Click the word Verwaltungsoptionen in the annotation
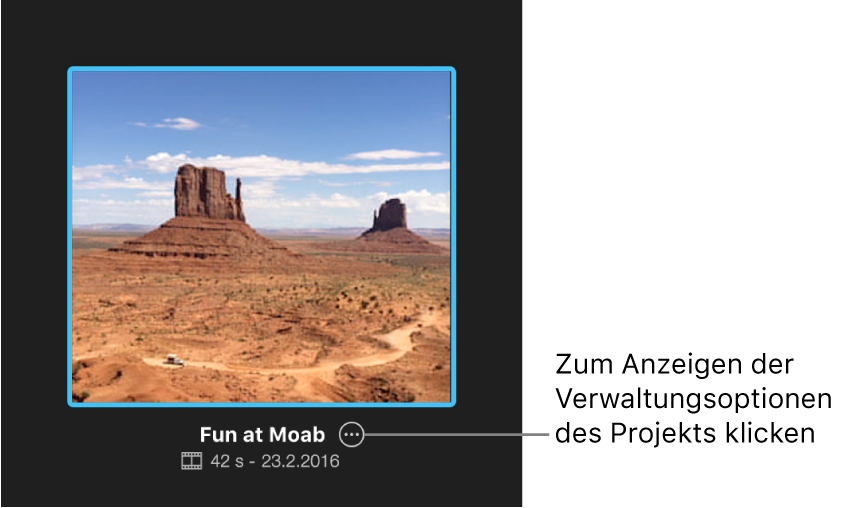Image resolution: width=843 pixels, height=508 pixels. click(x=693, y=399)
